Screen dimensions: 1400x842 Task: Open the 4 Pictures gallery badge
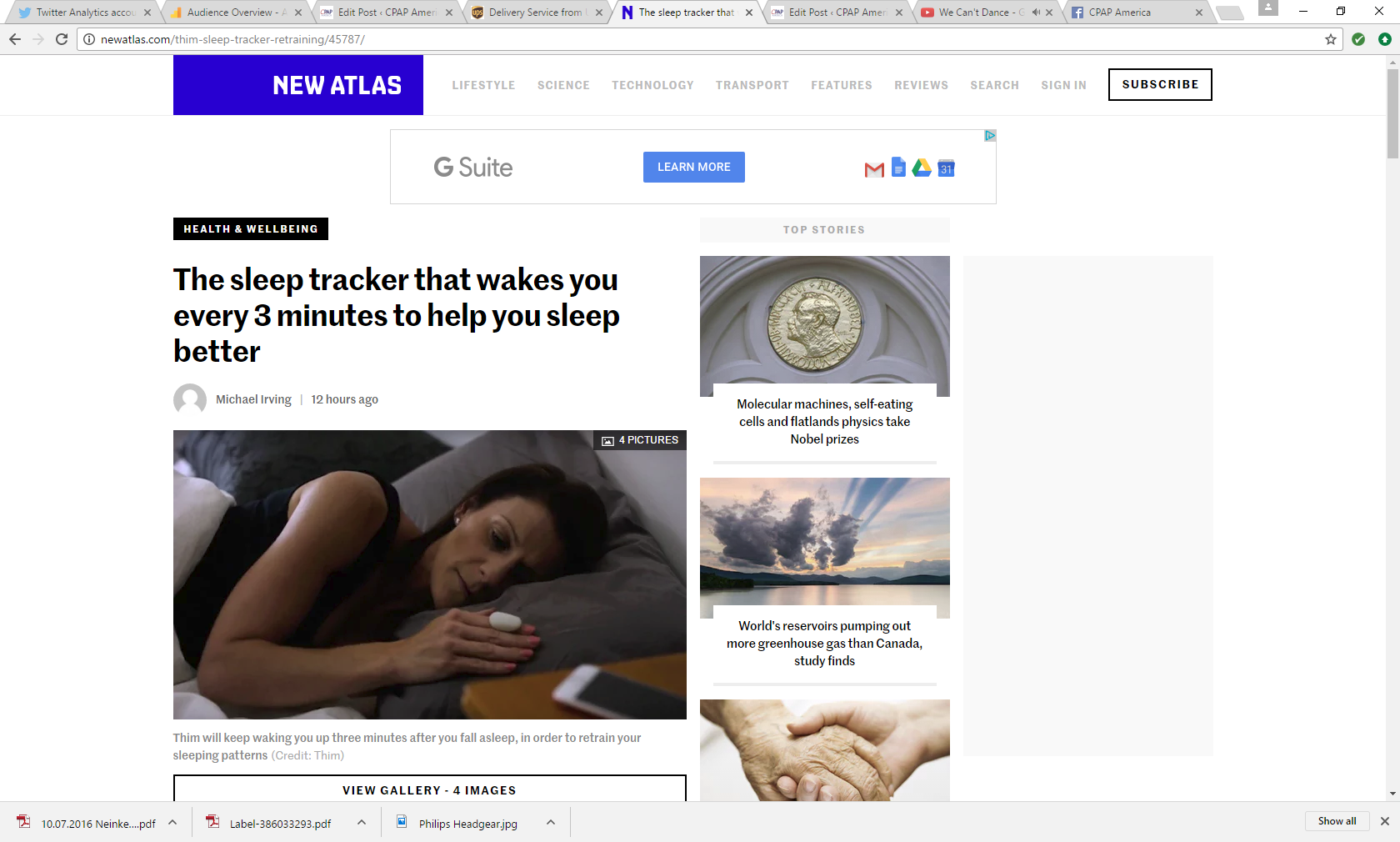click(x=640, y=440)
